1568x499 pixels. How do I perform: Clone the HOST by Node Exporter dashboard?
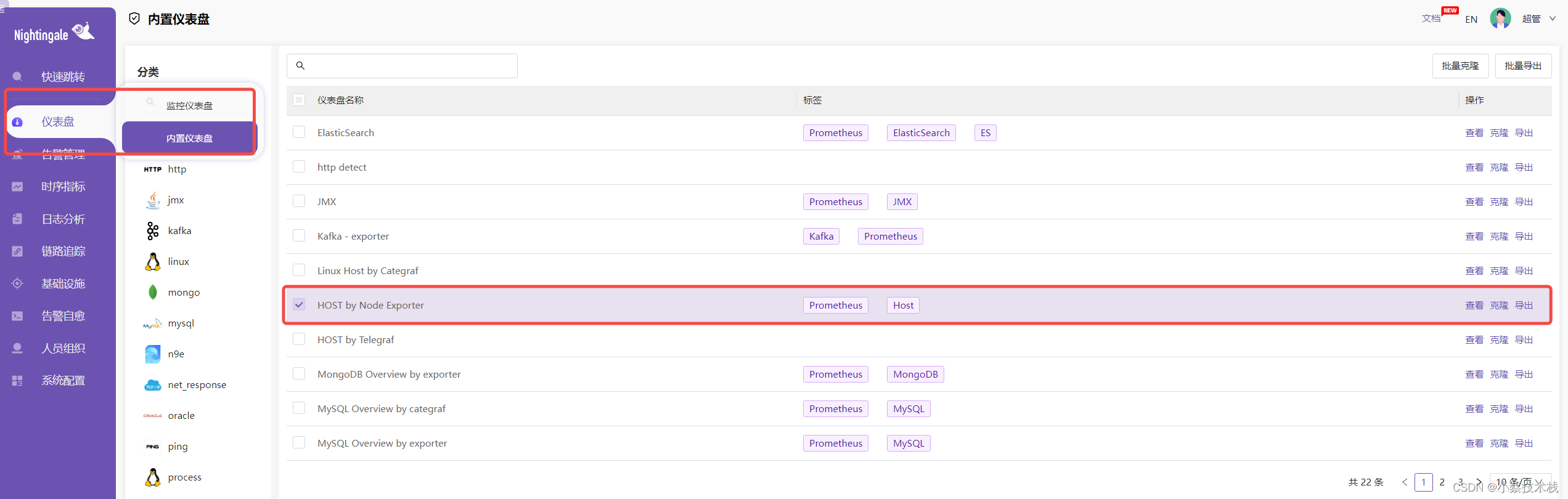pos(1499,306)
